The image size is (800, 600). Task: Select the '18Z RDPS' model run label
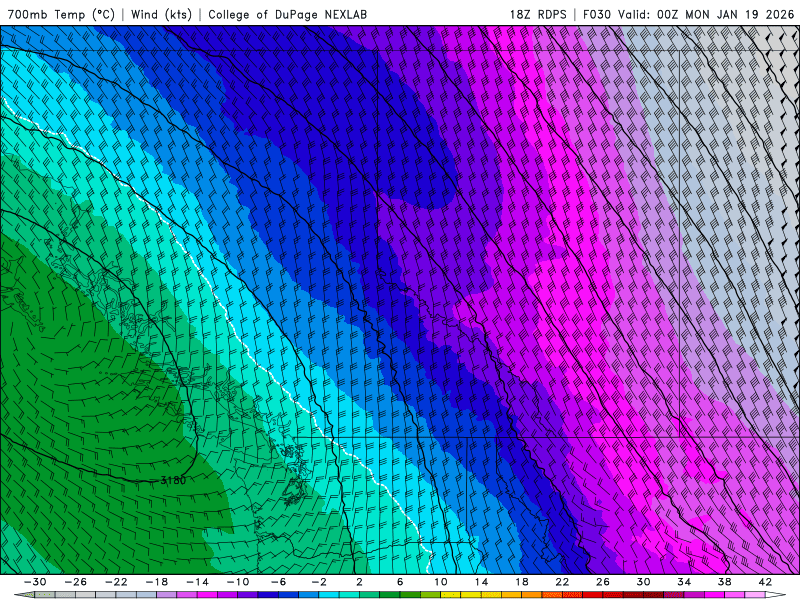click(538, 14)
